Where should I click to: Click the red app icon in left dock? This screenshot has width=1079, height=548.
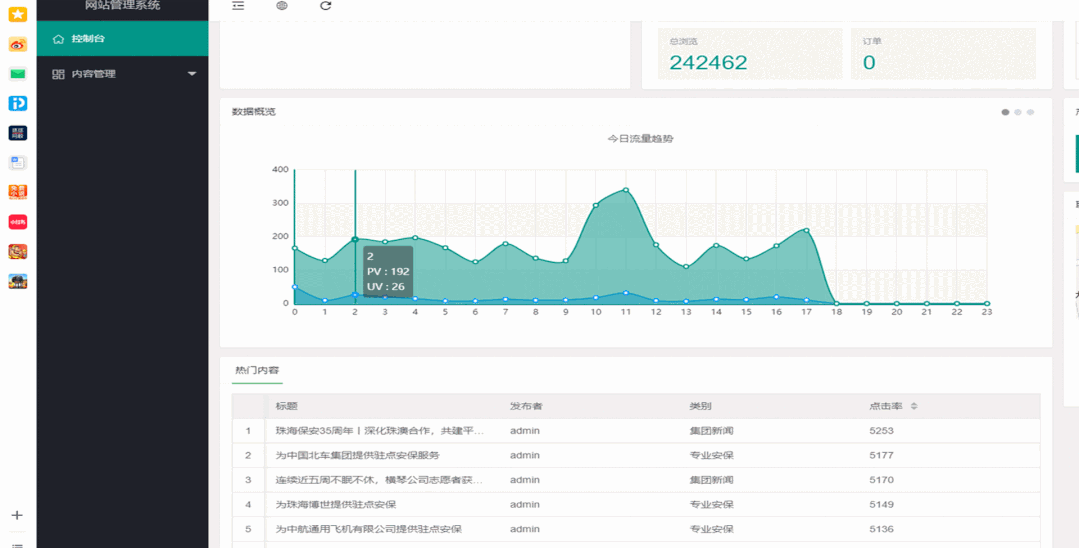pyautogui.click(x=17, y=222)
